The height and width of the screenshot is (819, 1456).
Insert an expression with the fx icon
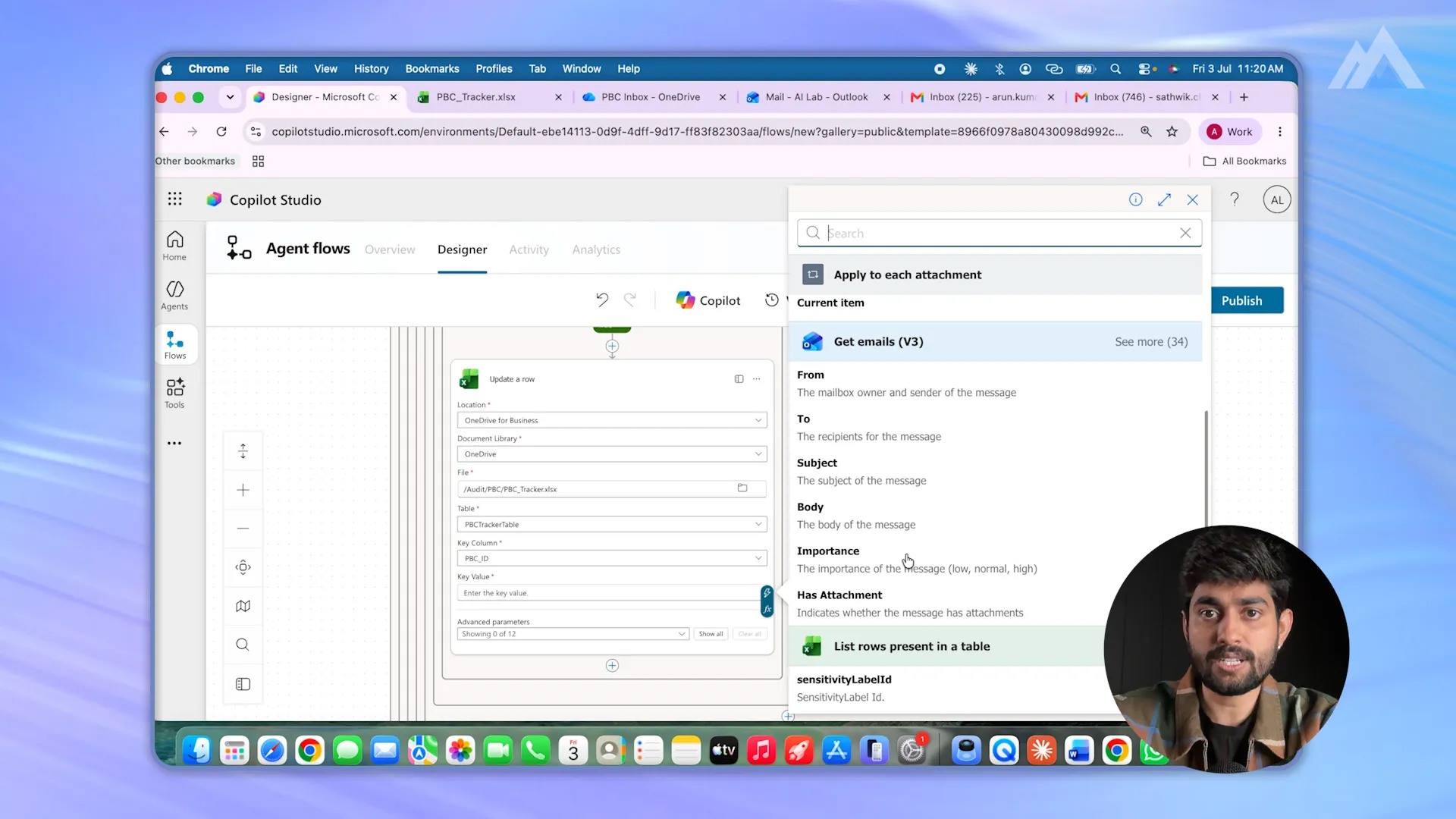(x=767, y=609)
